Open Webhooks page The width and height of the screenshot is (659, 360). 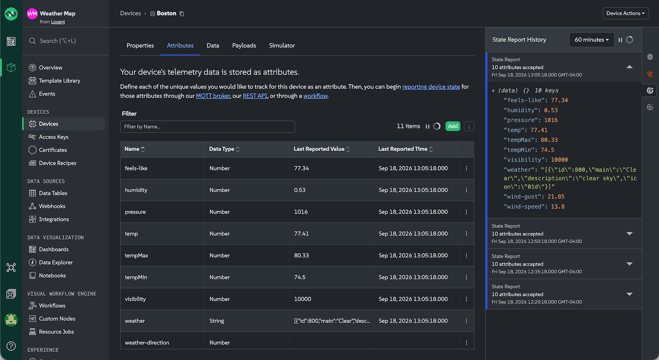(x=52, y=206)
